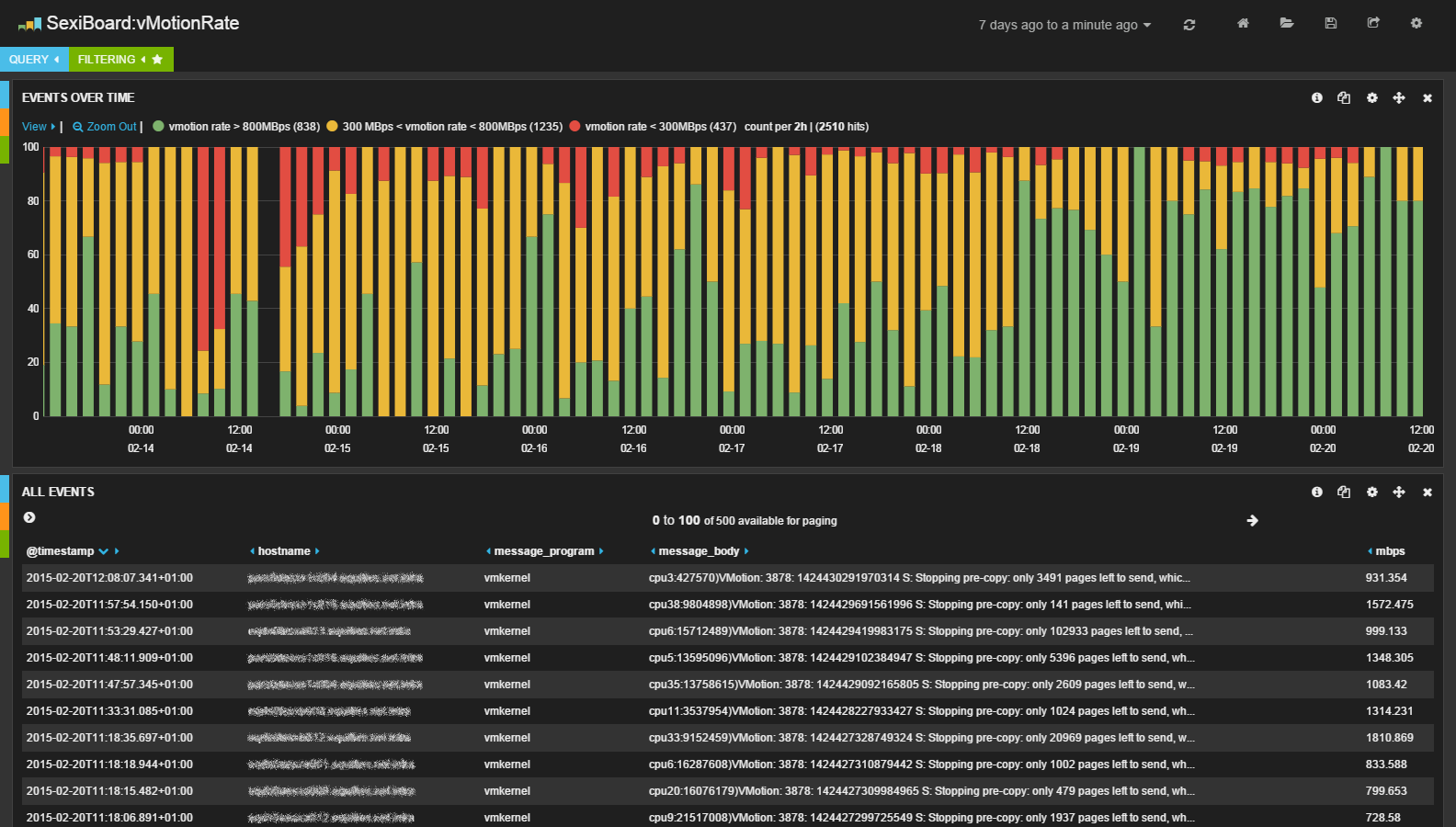The width and height of the screenshot is (1456, 827).
Task: Sort by @timestamp column header
Action: coord(60,551)
